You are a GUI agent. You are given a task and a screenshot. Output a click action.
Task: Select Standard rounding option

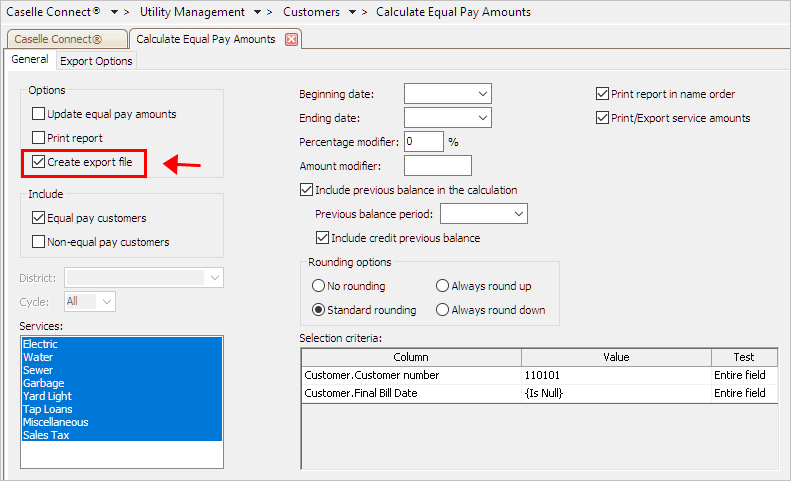318,310
